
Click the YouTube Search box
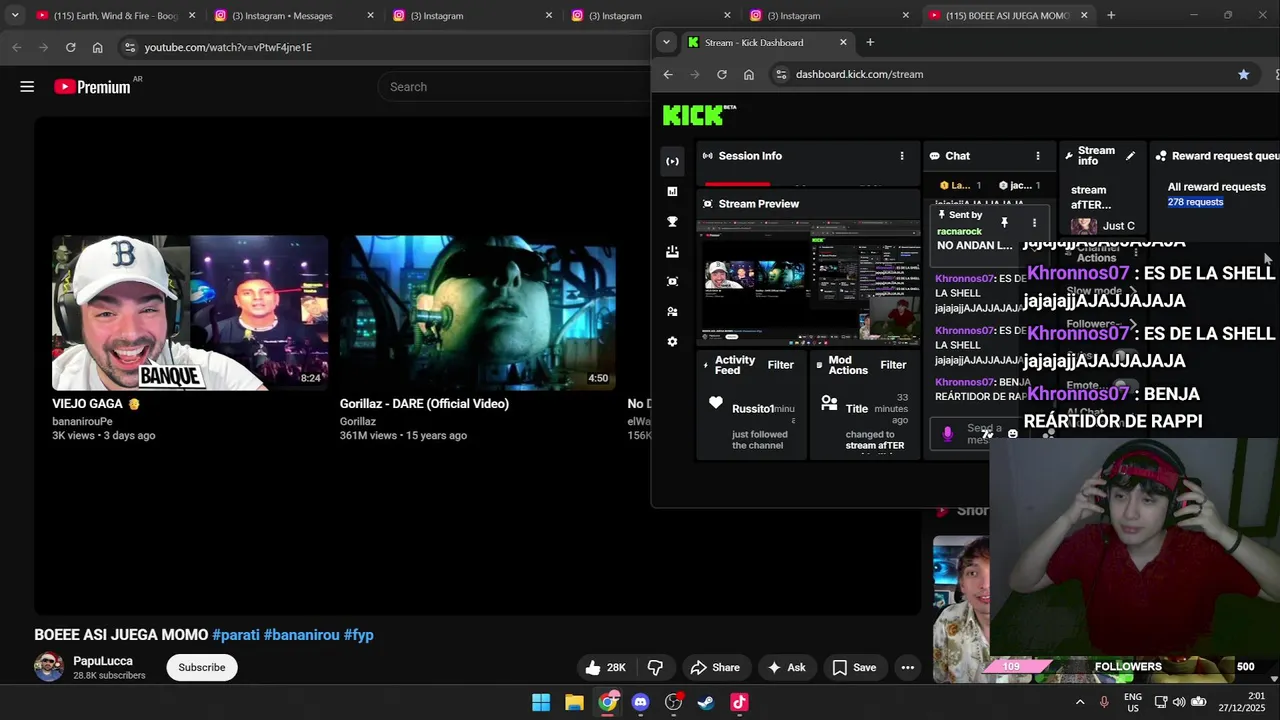pos(515,87)
